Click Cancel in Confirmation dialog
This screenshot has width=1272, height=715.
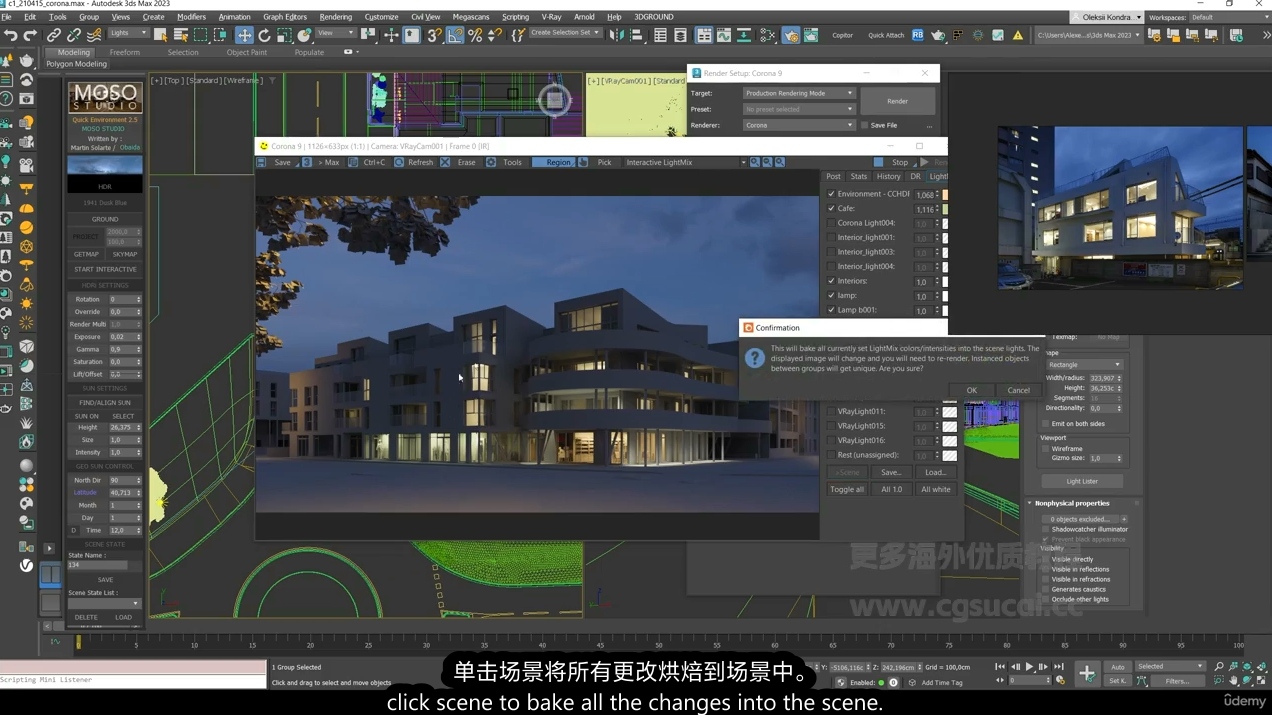point(1018,390)
